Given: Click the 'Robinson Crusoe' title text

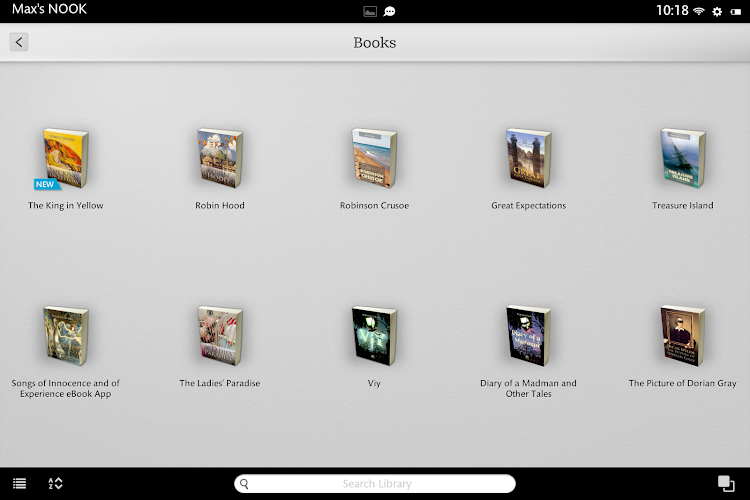Looking at the screenshot, I should coord(375,205).
